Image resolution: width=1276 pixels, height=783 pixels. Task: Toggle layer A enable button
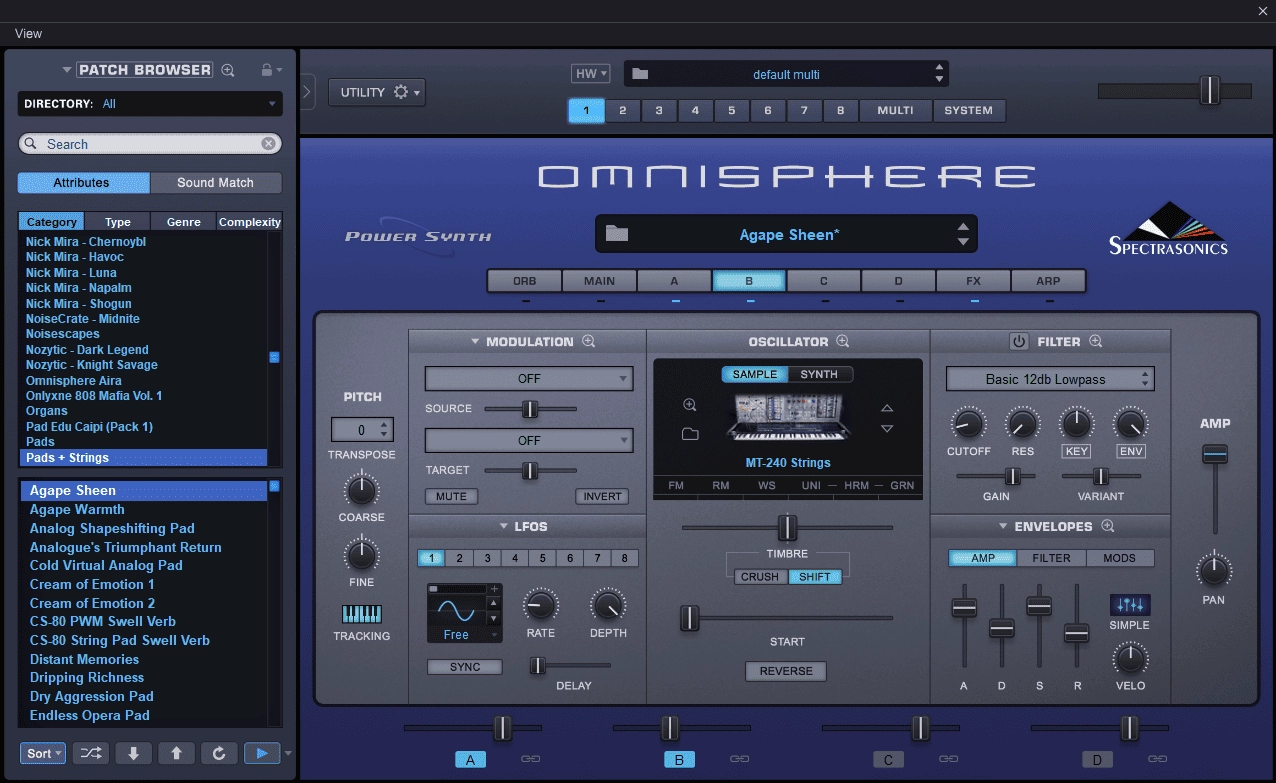(x=470, y=760)
